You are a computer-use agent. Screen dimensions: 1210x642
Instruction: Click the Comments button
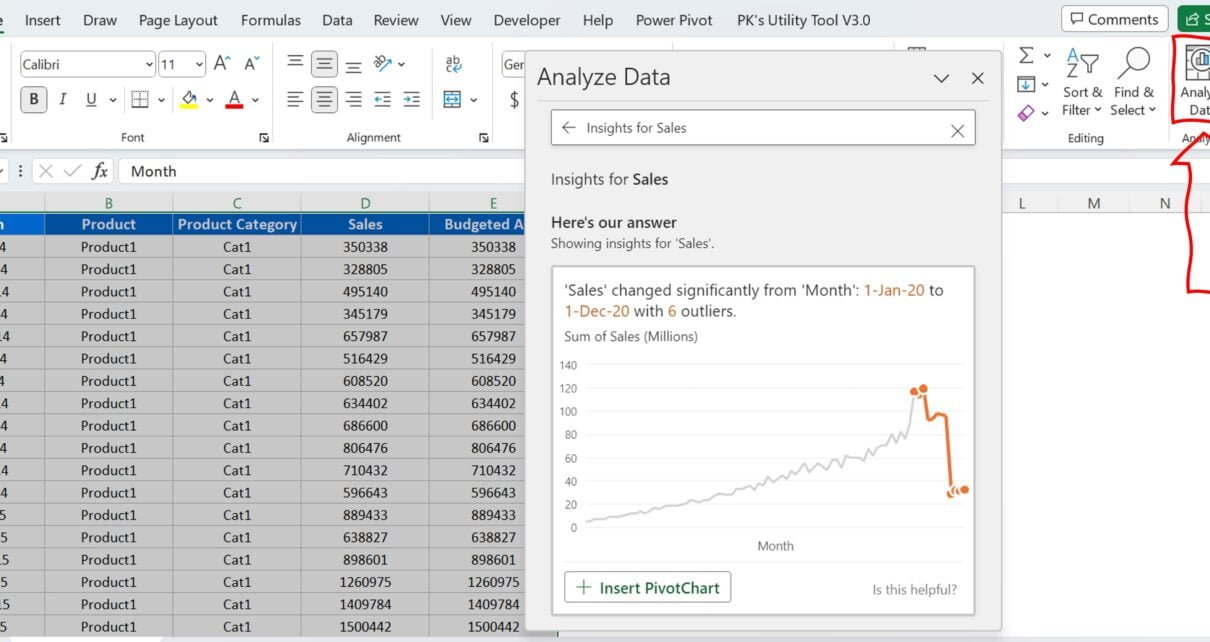click(x=1114, y=18)
